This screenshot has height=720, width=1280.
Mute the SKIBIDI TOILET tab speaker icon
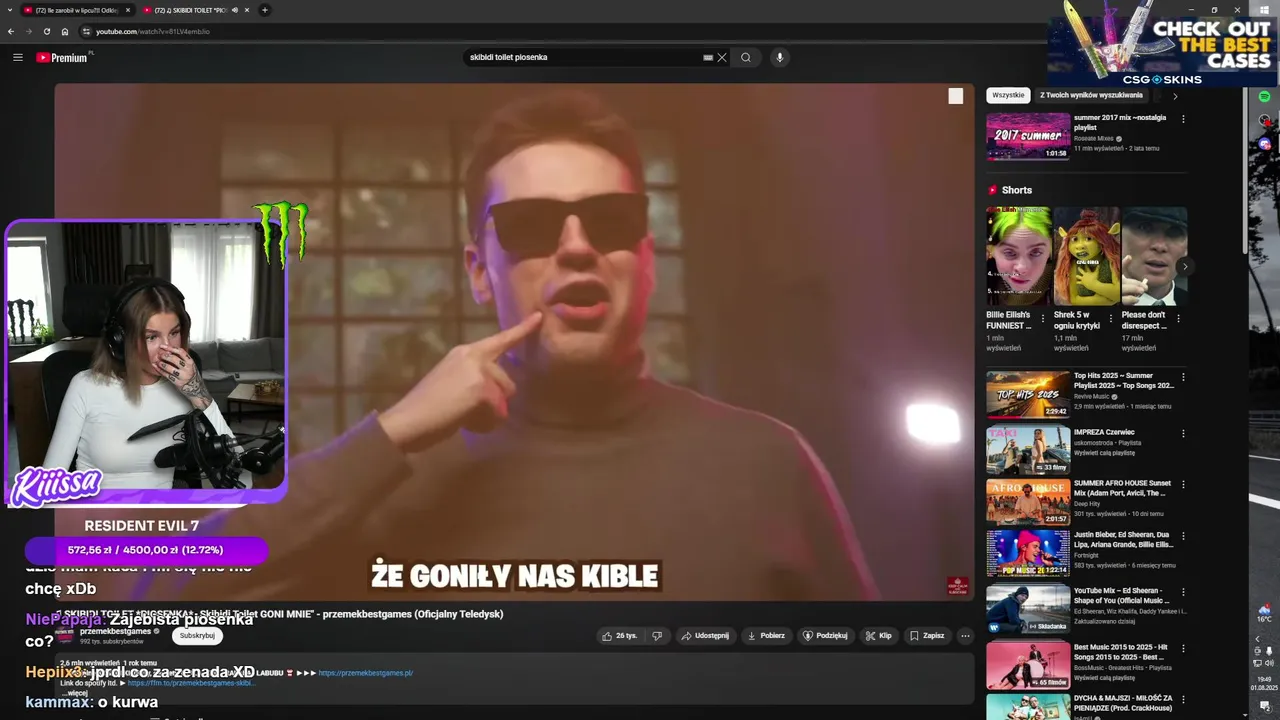[234, 10]
